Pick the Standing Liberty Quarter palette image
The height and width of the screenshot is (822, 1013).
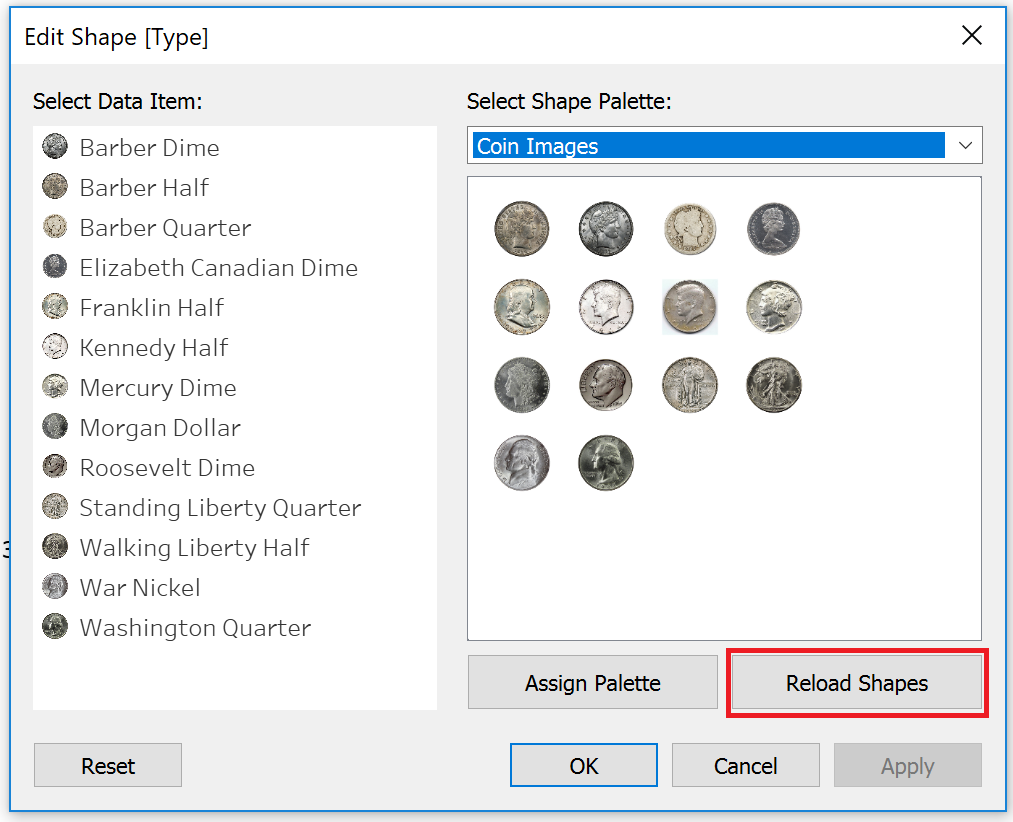690,385
